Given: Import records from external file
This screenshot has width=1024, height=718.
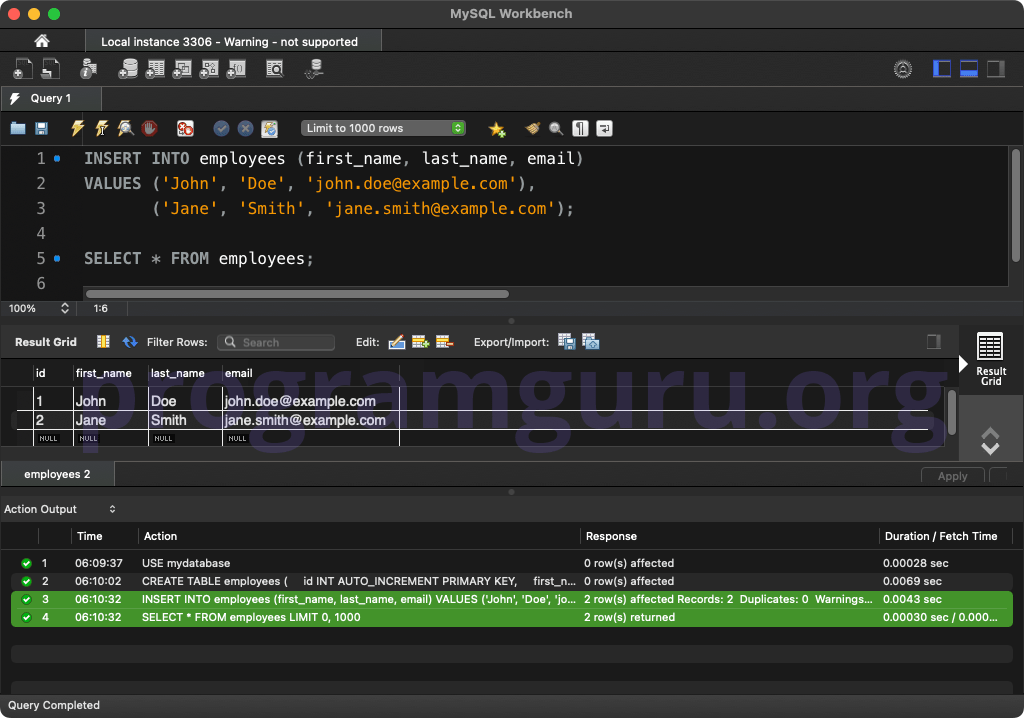Looking at the screenshot, I should pyautogui.click(x=590, y=342).
